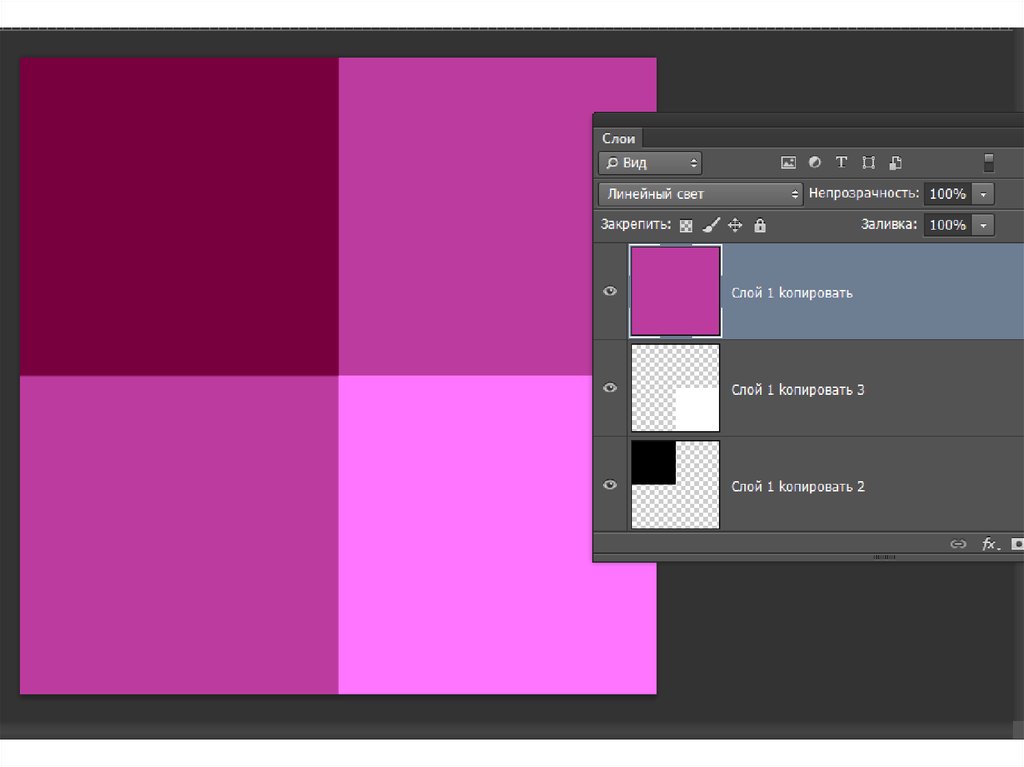Toggle visibility of 'Слой 1 копировать 3'
Image resolution: width=1024 pixels, height=767 pixels.
(x=610, y=389)
